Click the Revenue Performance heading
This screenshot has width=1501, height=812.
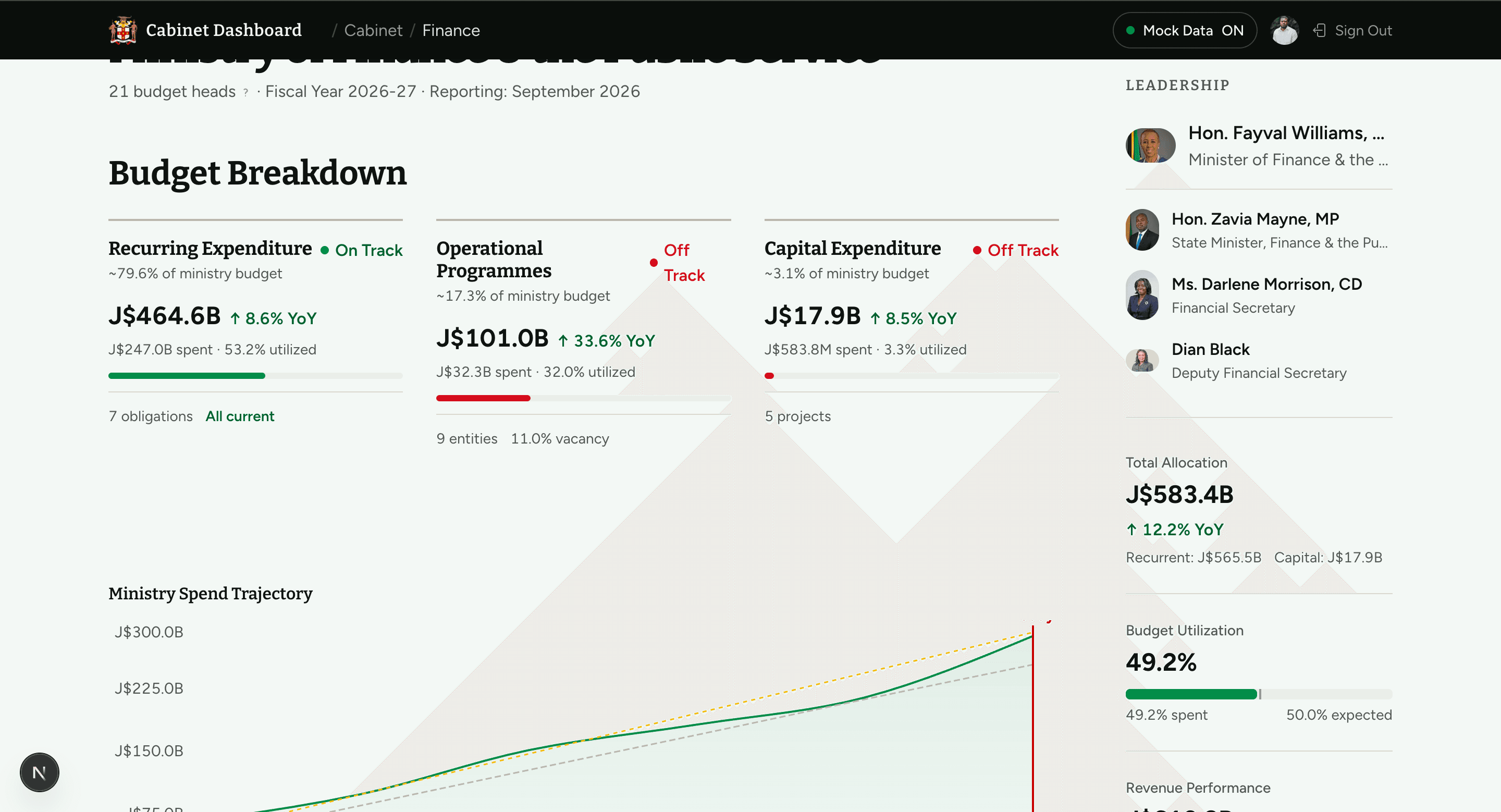pyautogui.click(x=1198, y=788)
